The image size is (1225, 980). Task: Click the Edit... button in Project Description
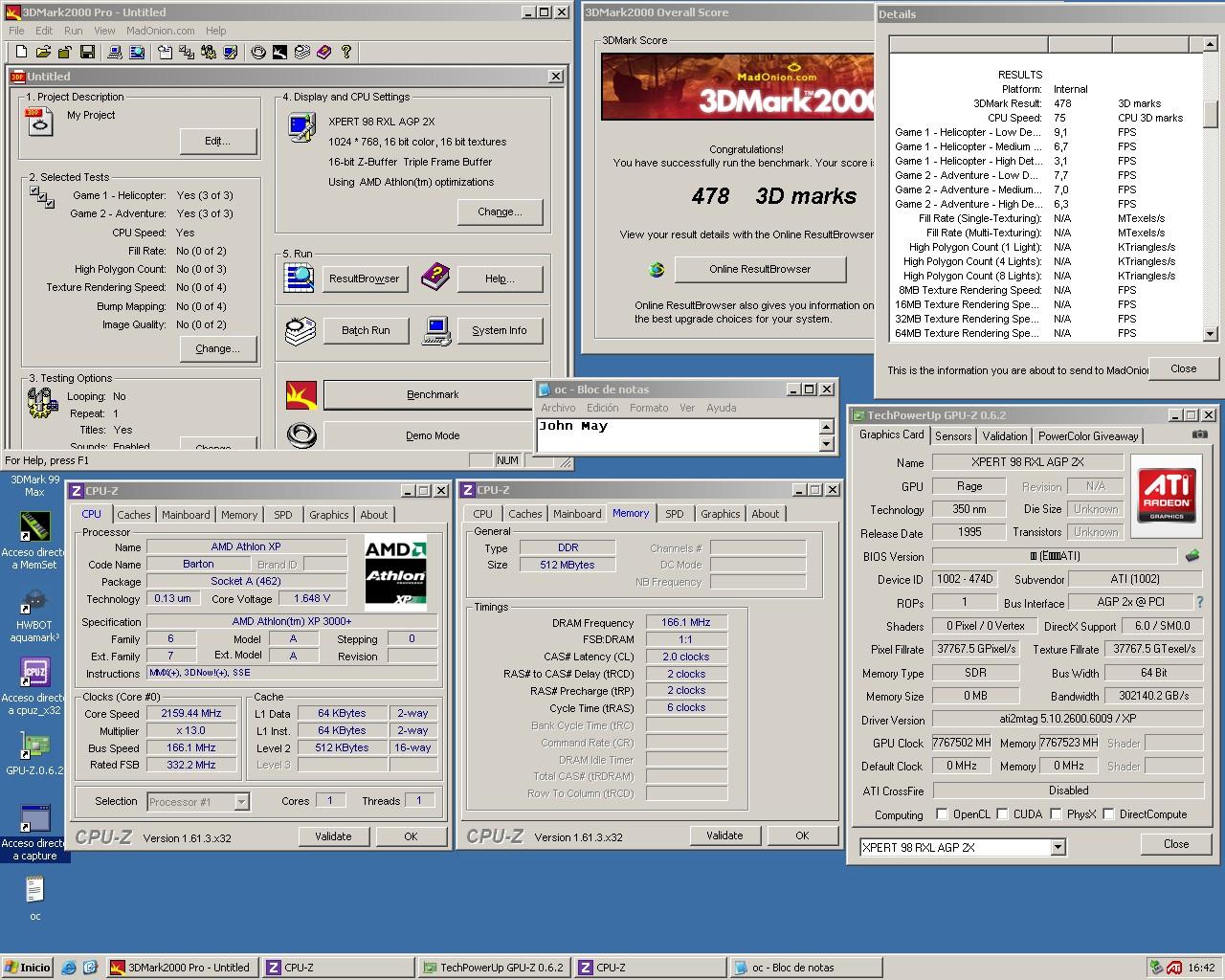point(218,141)
